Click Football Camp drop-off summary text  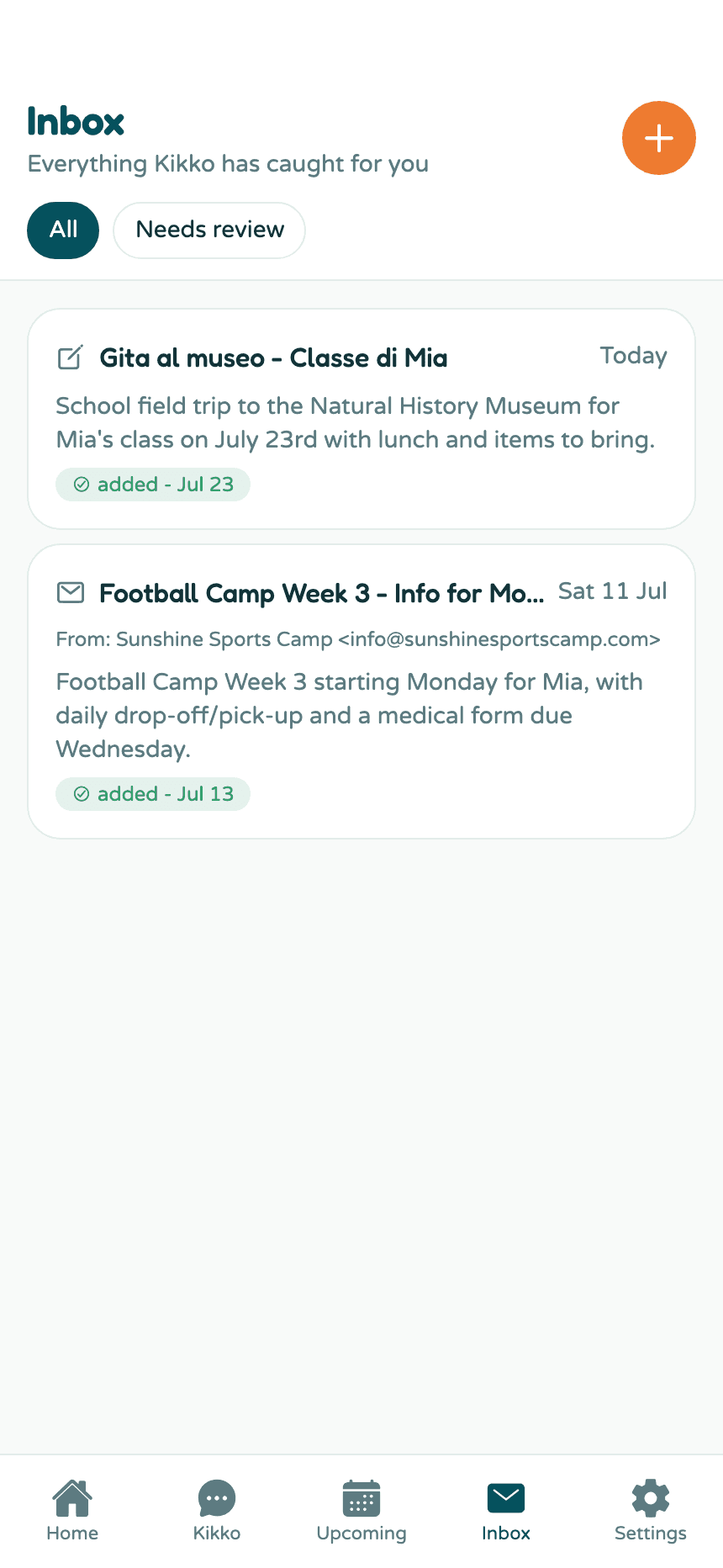[349, 715]
